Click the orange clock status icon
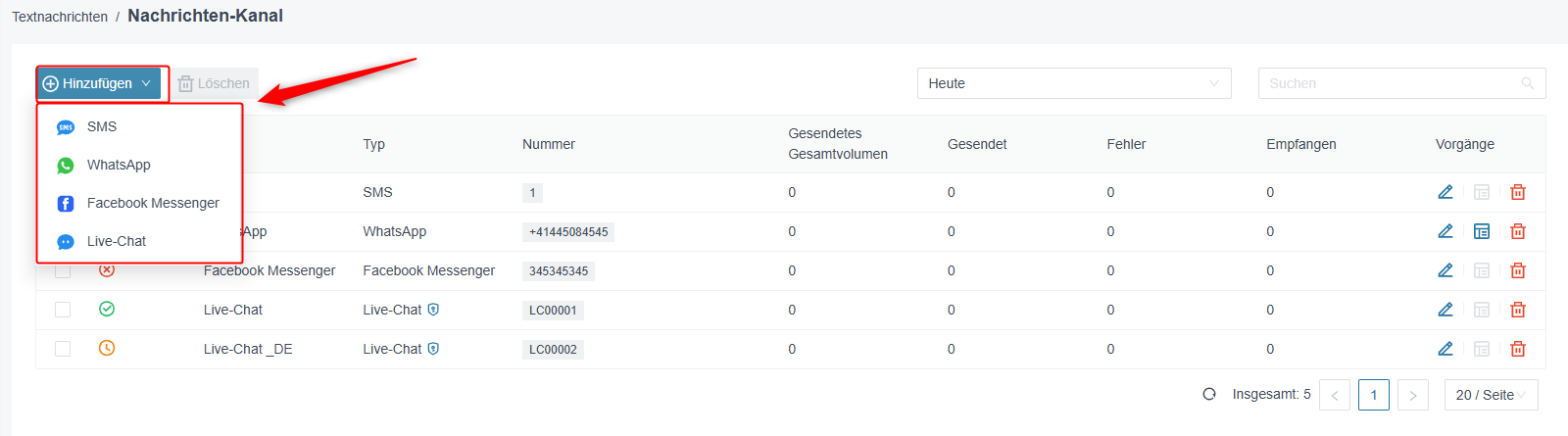 (x=107, y=348)
